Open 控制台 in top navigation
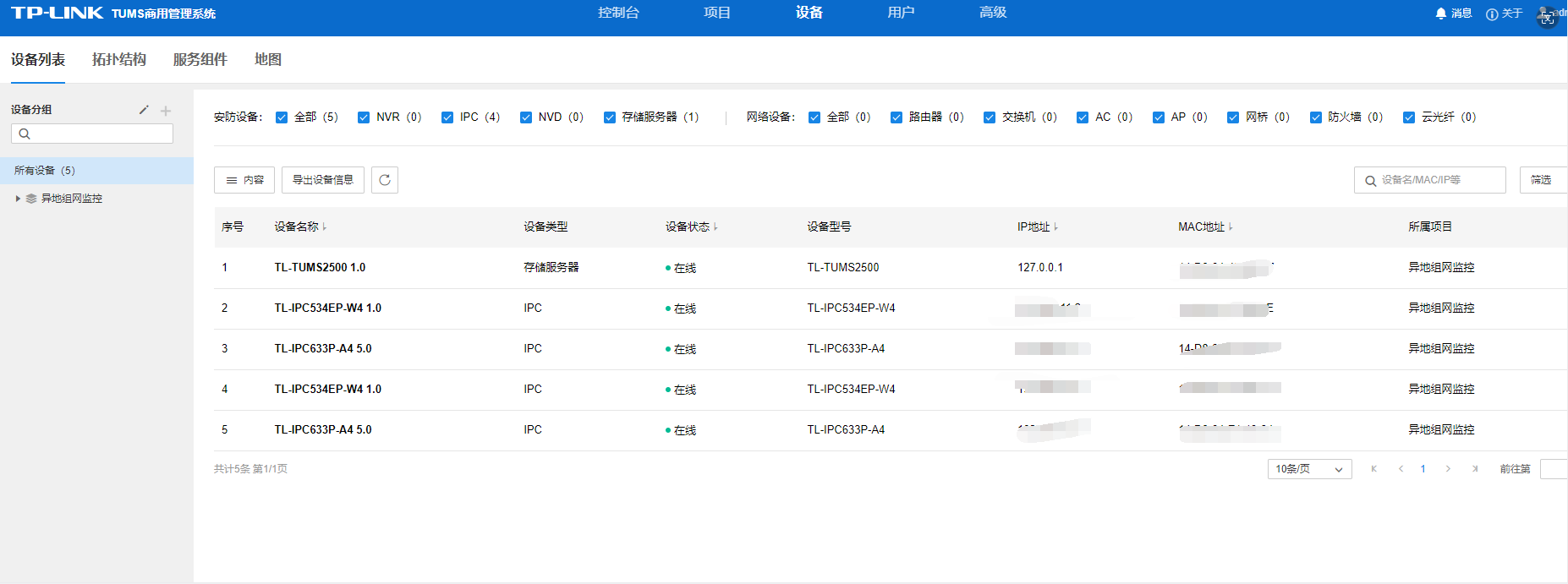1568x584 pixels. (x=618, y=13)
